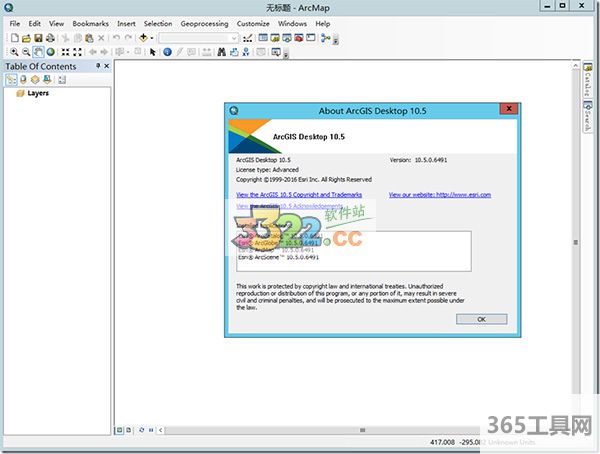Click the Full Extent globe icon
Viewport: 600px width, 454px height.
[50, 52]
